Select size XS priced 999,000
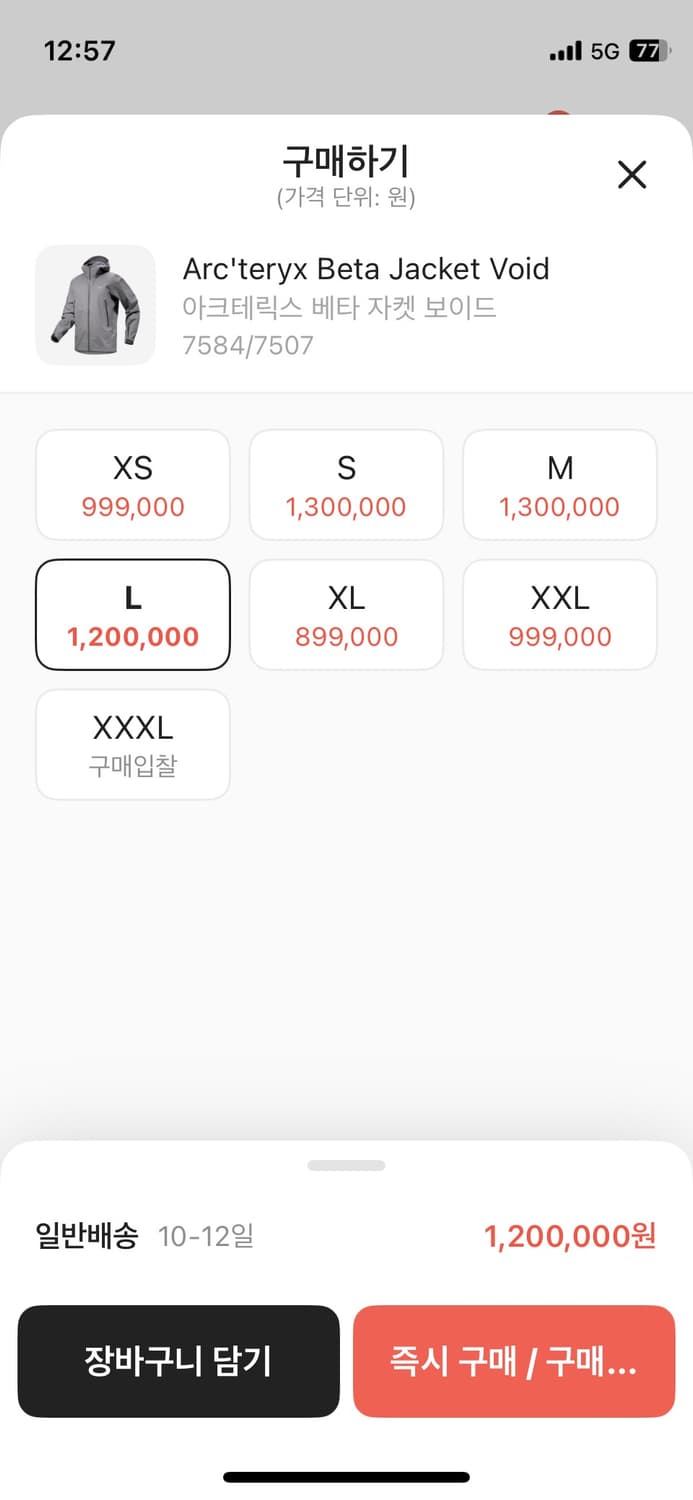 tap(133, 485)
